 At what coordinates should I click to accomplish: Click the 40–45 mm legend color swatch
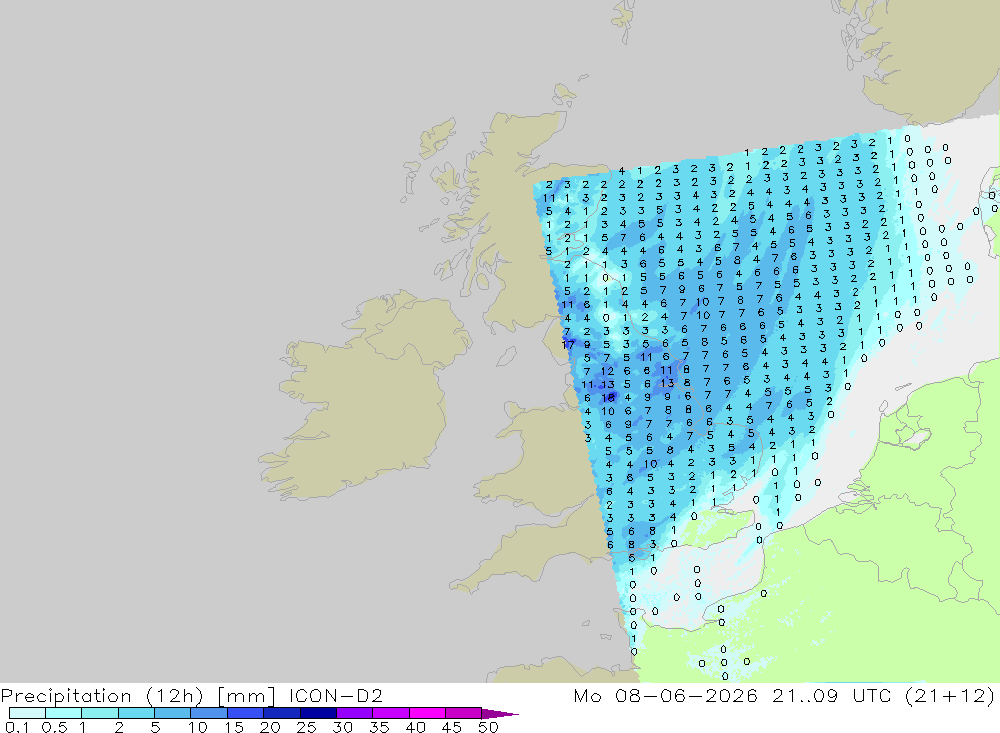click(427, 713)
